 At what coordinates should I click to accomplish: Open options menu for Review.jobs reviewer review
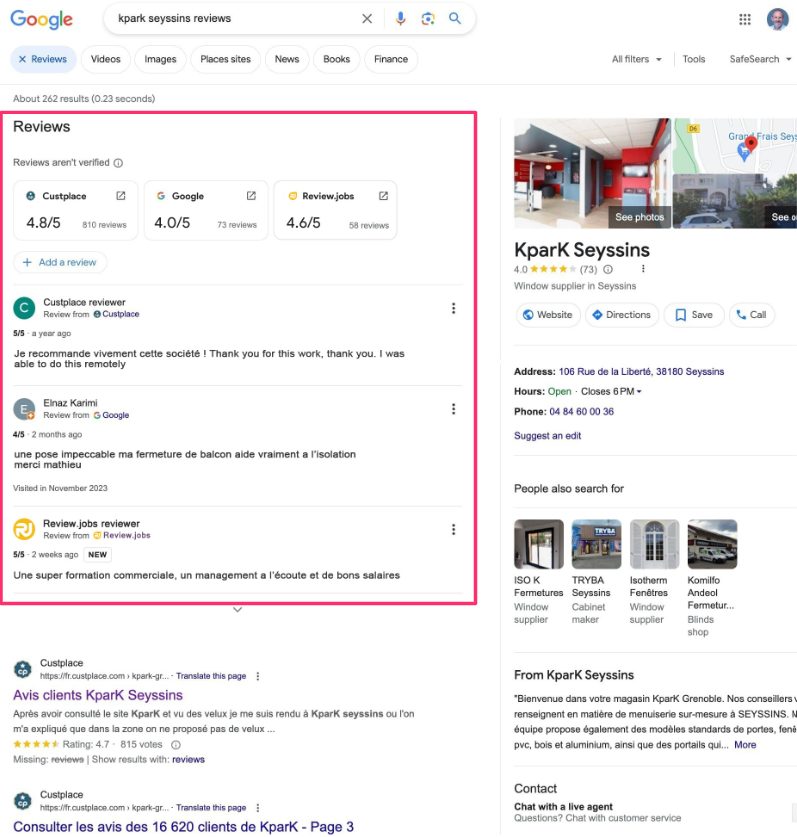tap(453, 530)
